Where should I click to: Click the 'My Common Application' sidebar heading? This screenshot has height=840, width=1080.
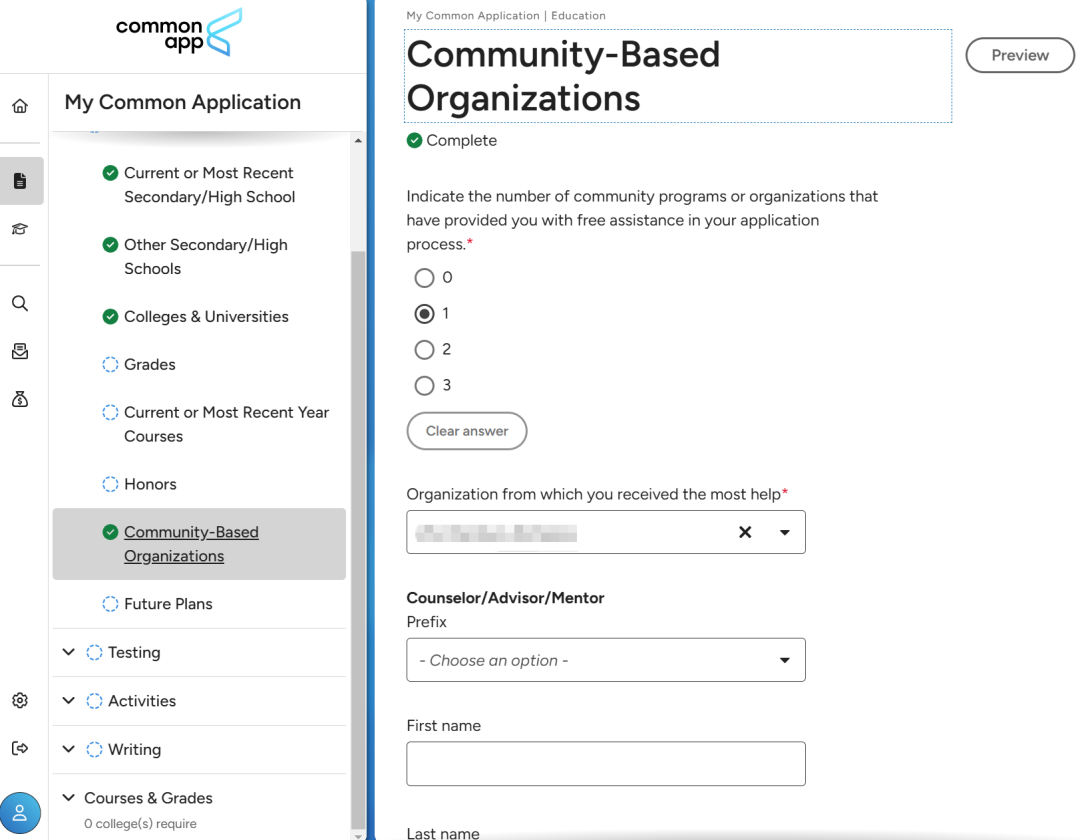coord(183,102)
